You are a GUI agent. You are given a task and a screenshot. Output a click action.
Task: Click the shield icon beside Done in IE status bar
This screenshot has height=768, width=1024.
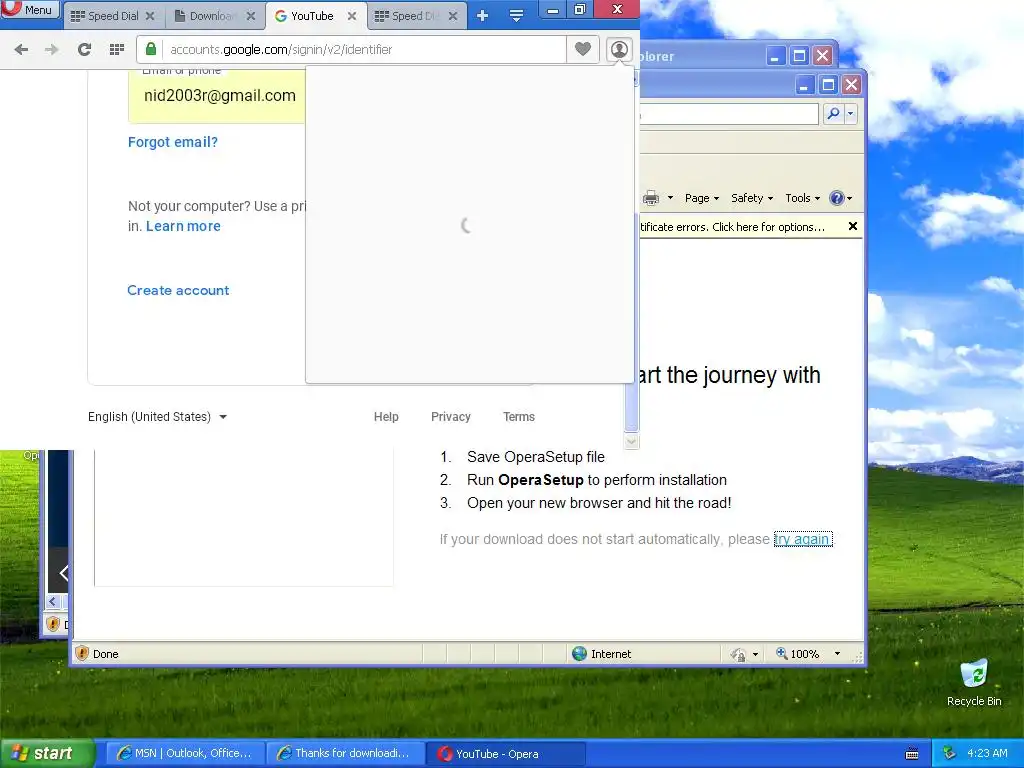click(x=82, y=654)
